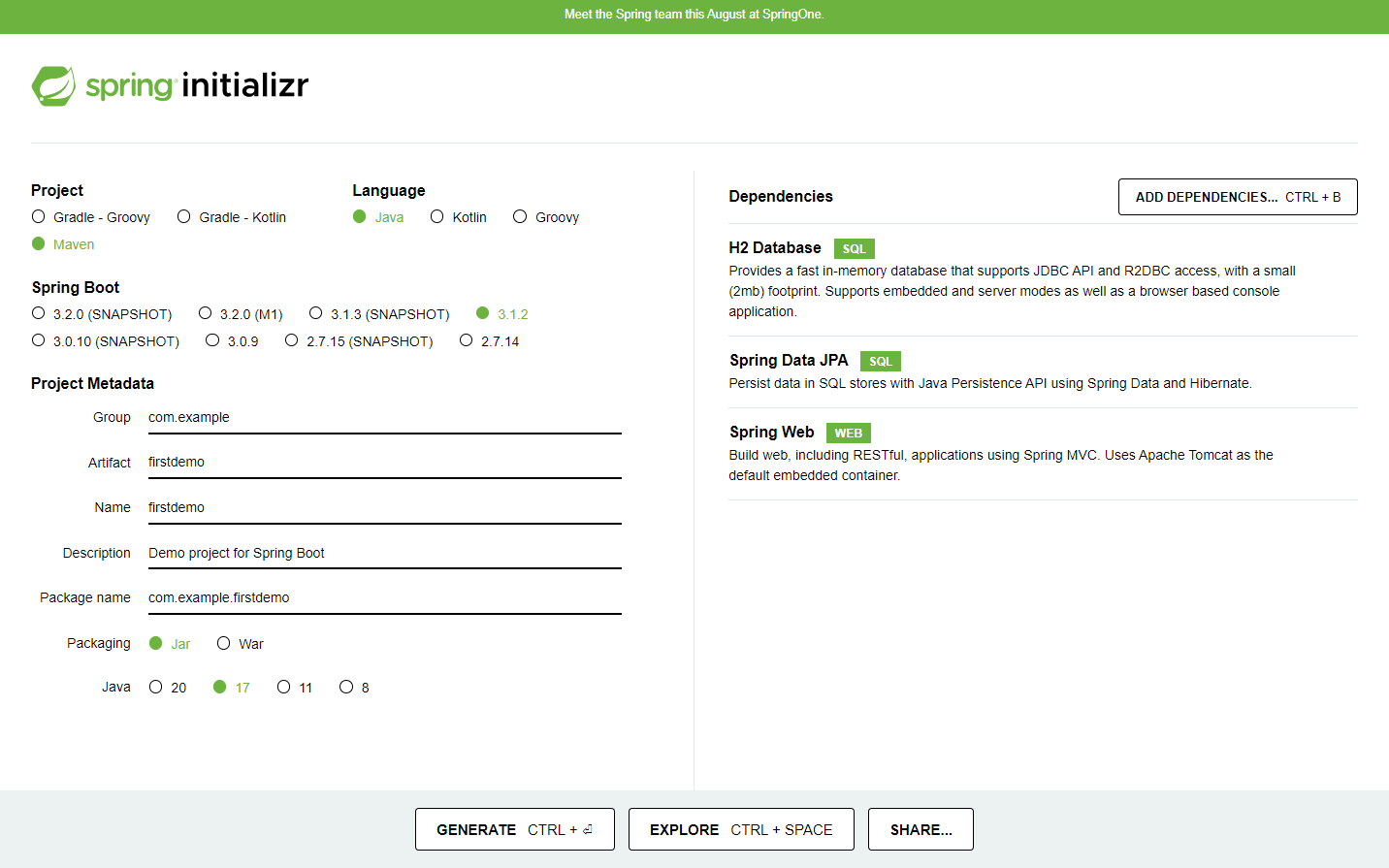Image resolution: width=1389 pixels, height=868 pixels.
Task: Select Java version 8
Action: point(354,688)
